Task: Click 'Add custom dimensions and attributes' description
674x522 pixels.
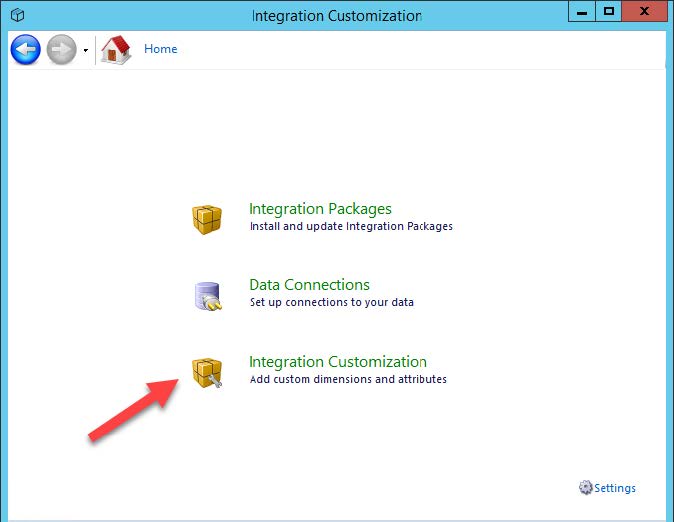Action: 347,380
